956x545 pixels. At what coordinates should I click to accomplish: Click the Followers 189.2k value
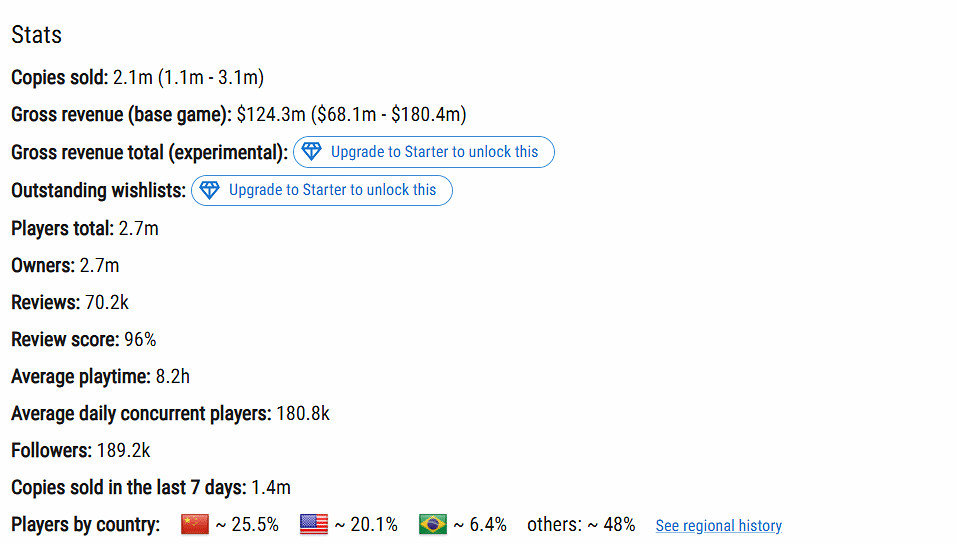click(x=124, y=451)
